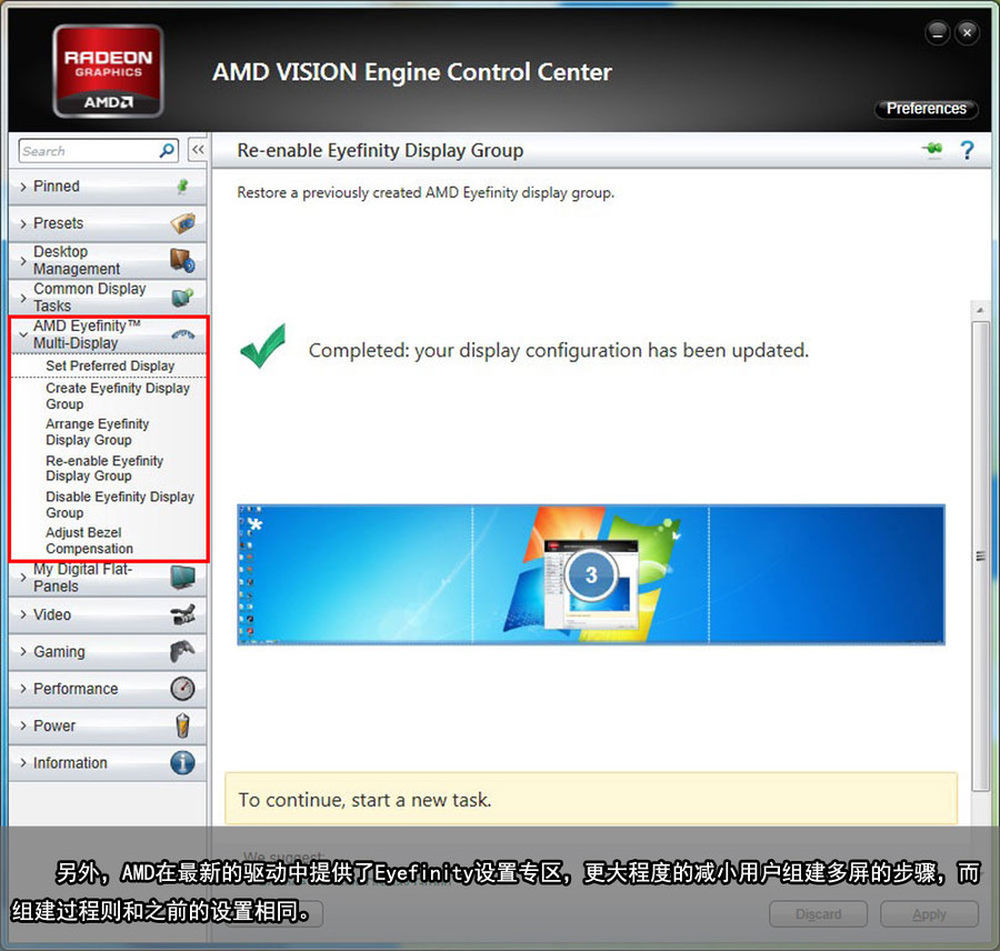
Task: Click the Radeon Graphics AMD logo
Action: (108, 71)
